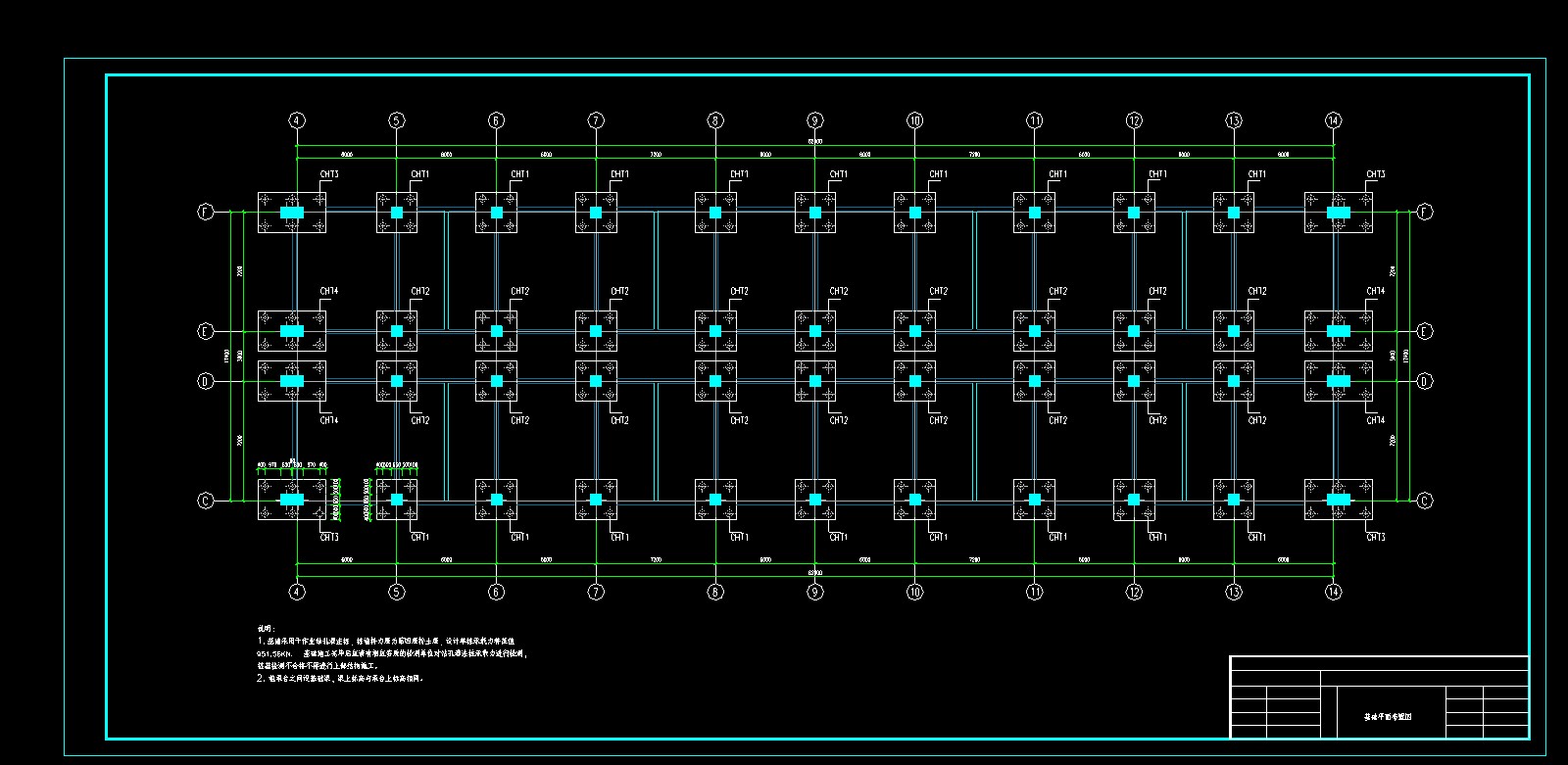Click the CHT4 label below axis 14 and D

pyautogui.click(x=1376, y=420)
